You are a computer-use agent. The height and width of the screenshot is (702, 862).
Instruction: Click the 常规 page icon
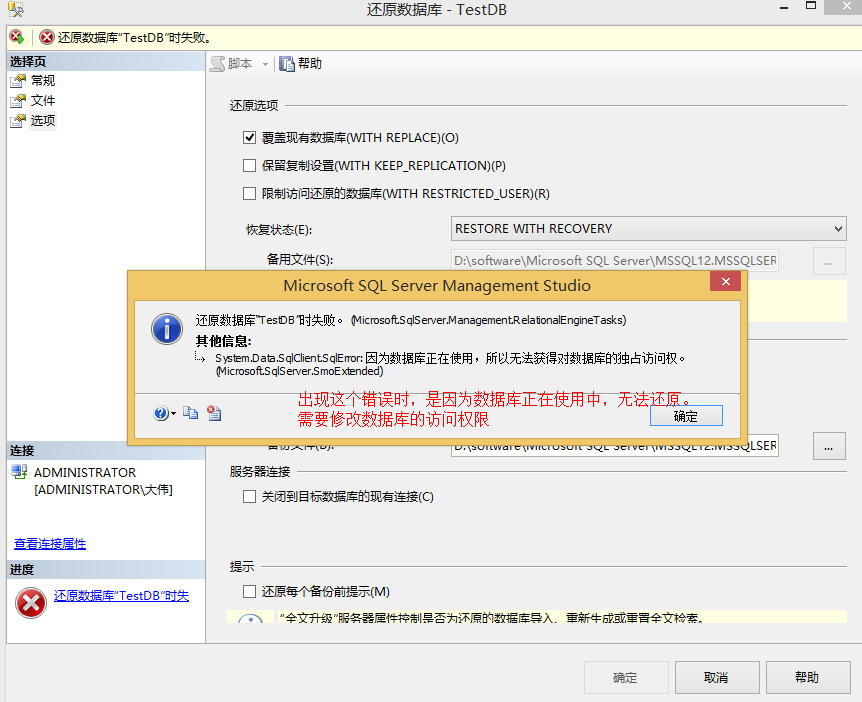[18, 81]
